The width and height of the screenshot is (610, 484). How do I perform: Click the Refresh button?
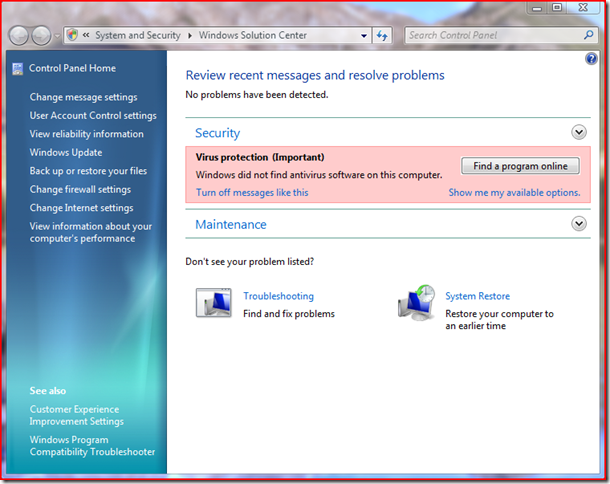pos(382,36)
